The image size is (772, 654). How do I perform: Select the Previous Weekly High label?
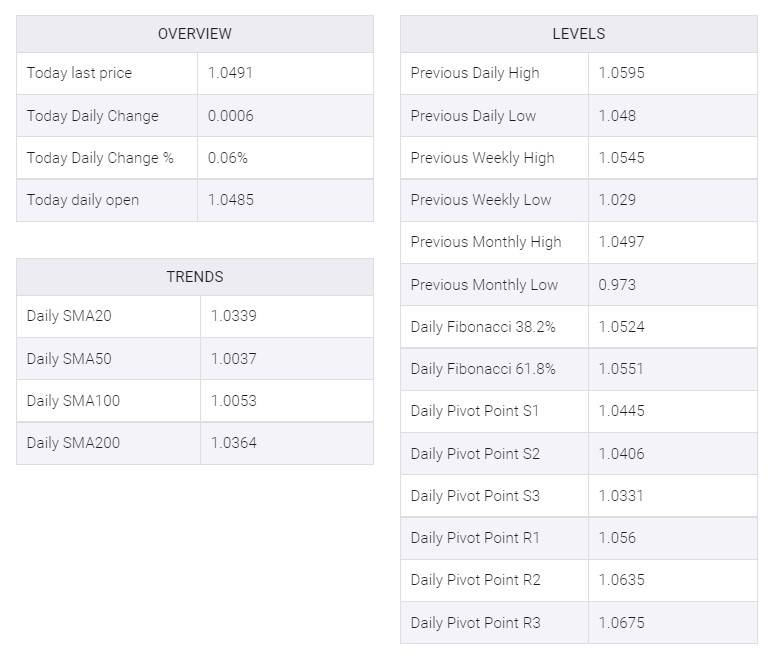click(482, 158)
